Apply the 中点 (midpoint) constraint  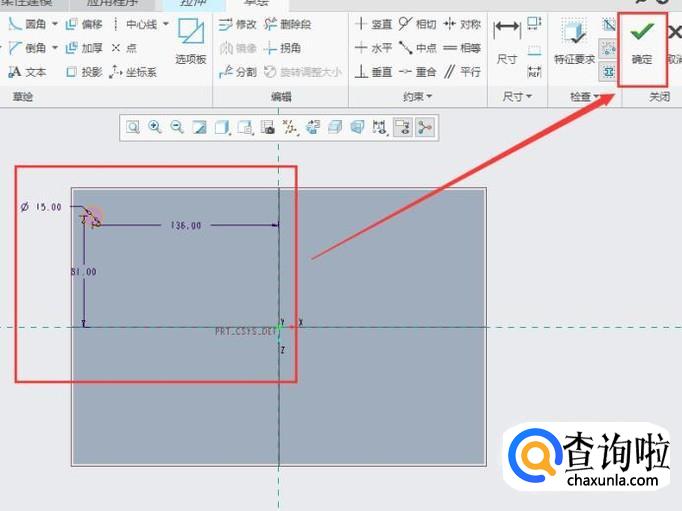point(418,48)
